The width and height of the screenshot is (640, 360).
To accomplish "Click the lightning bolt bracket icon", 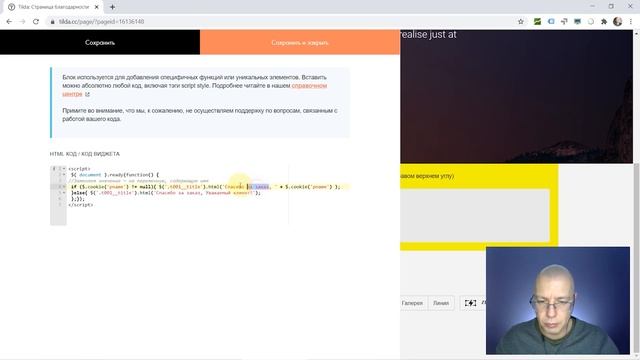I will pyautogui.click(x=470, y=303).
